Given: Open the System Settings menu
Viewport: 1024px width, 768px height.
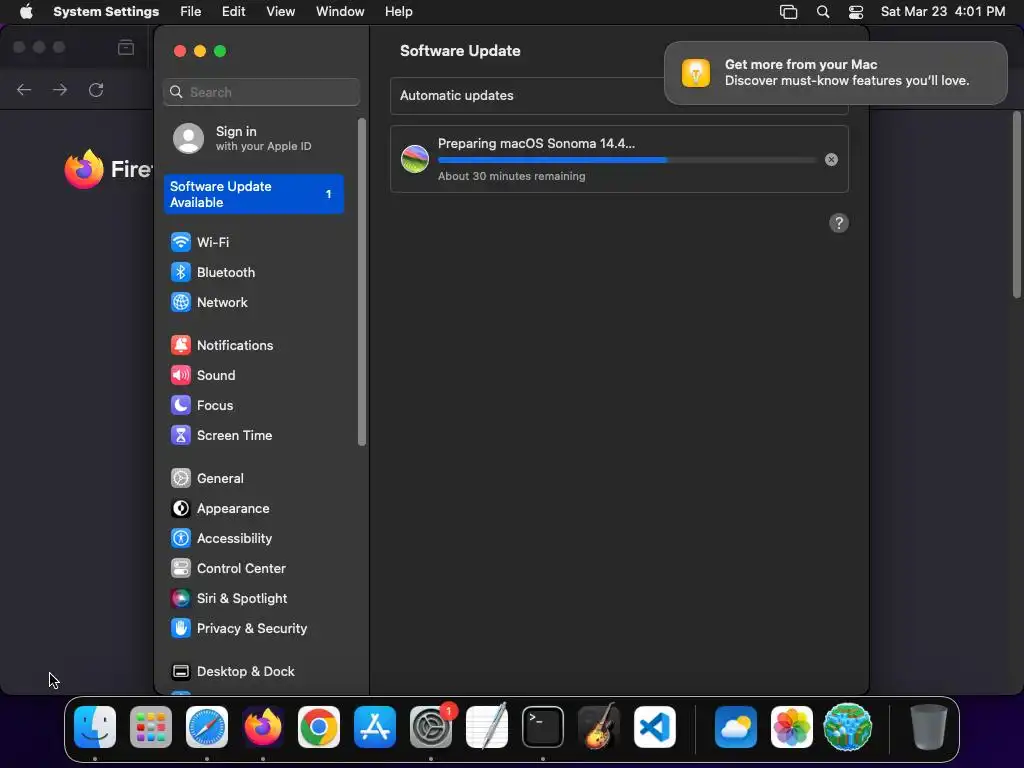Looking at the screenshot, I should pyautogui.click(x=106, y=11).
